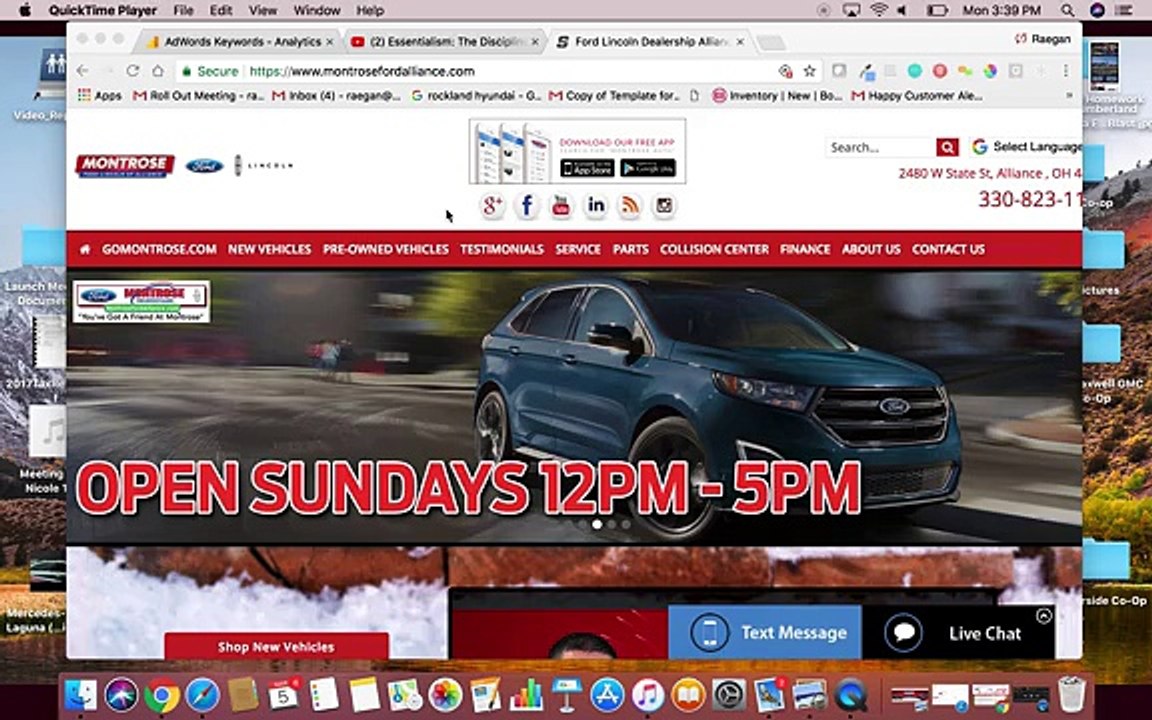Click the Montrose logo
The height and width of the screenshot is (720, 1152).
pos(125,166)
